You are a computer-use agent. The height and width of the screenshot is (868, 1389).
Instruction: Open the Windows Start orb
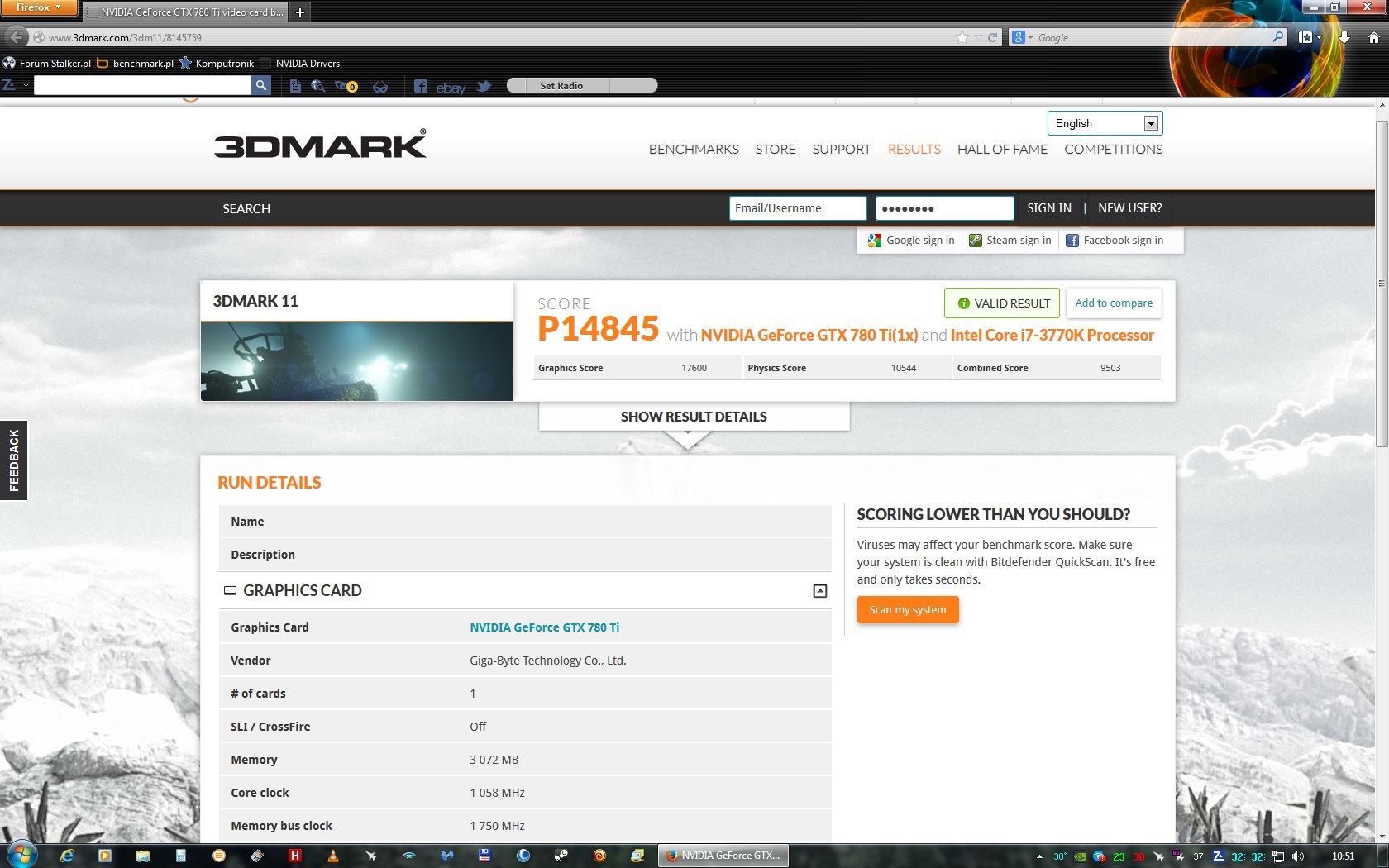click(x=21, y=855)
